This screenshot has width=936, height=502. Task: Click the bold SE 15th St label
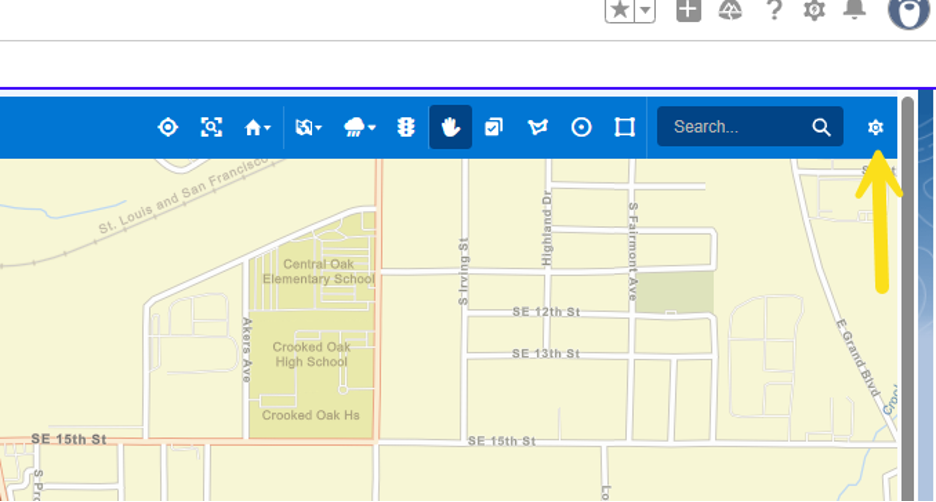click(x=69, y=439)
